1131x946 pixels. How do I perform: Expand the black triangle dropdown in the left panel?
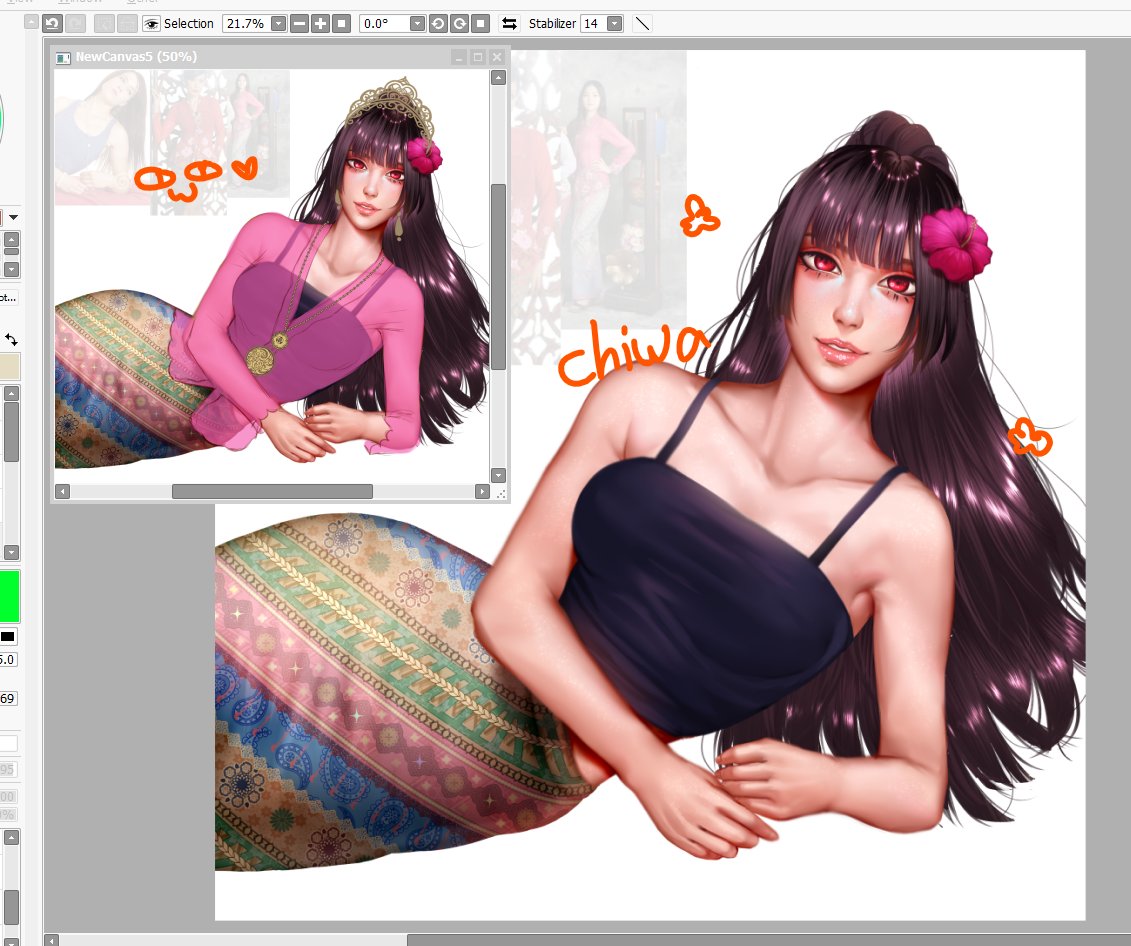click(x=13, y=217)
